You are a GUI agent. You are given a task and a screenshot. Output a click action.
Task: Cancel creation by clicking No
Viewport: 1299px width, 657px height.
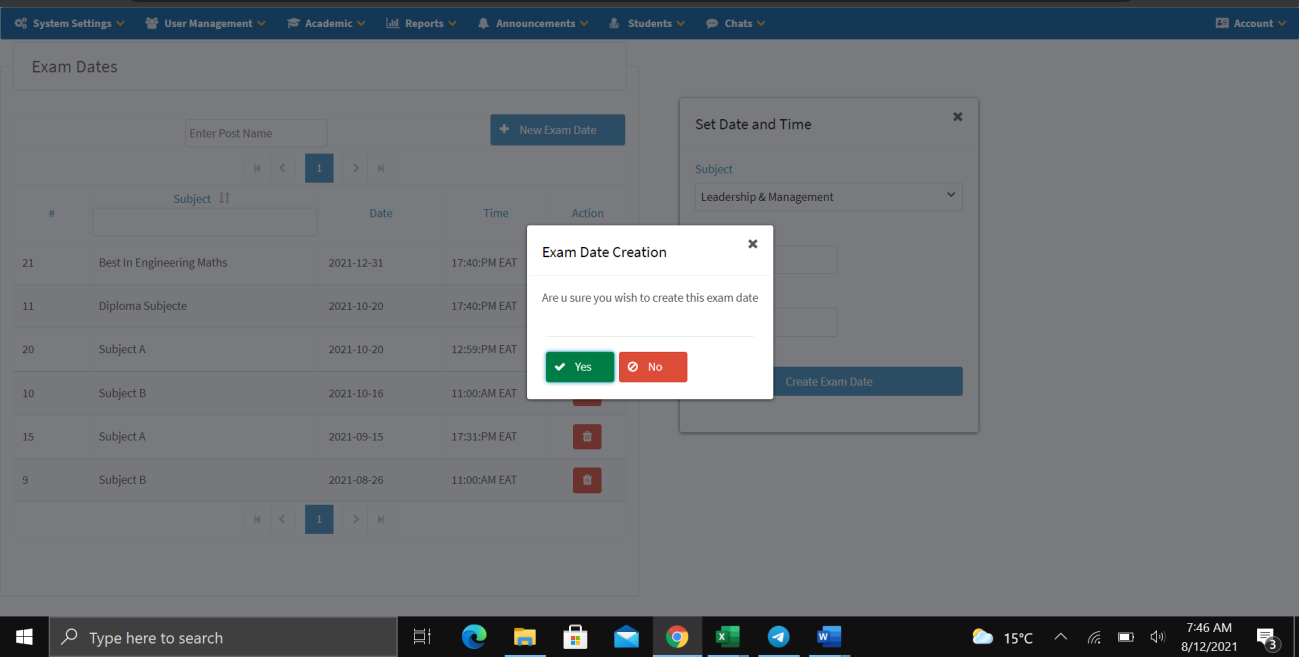pyautogui.click(x=653, y=367)
